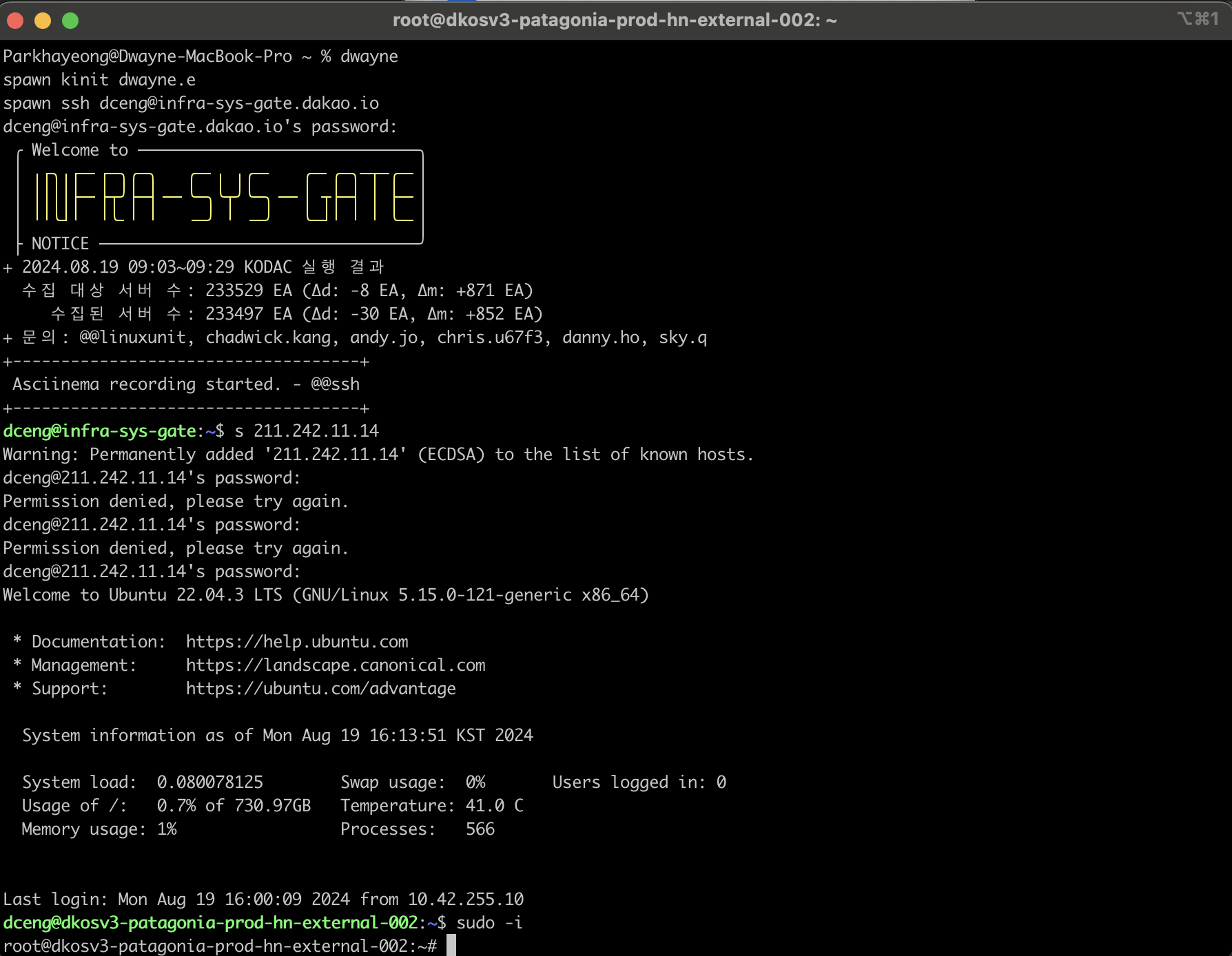Click the 'Processes: 566' entry

click(418, 829)
